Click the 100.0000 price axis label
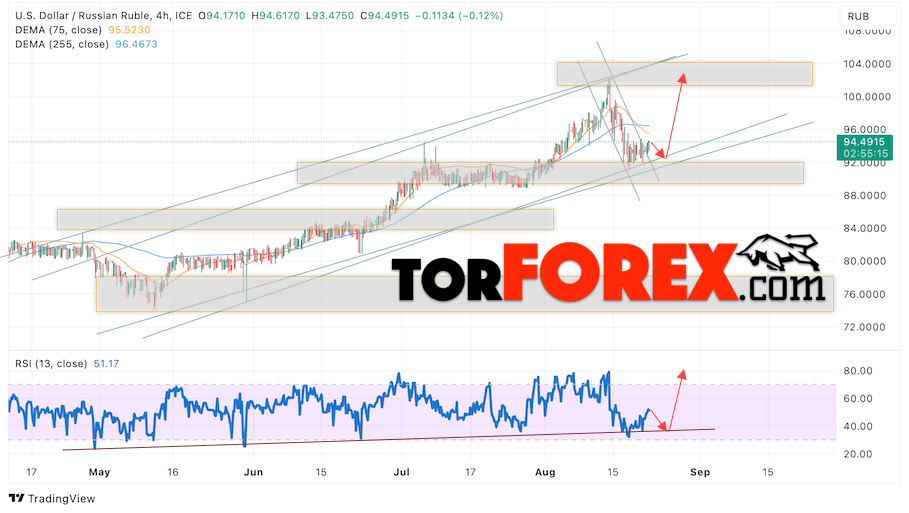The width and height of the screenshot is (909, 513). [867, 97]
